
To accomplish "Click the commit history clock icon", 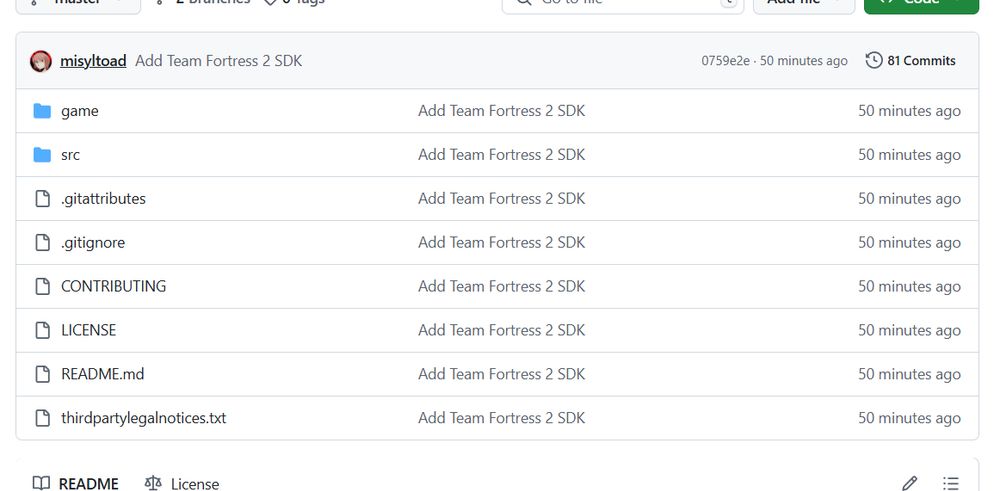I will click(x=874, y=61).
